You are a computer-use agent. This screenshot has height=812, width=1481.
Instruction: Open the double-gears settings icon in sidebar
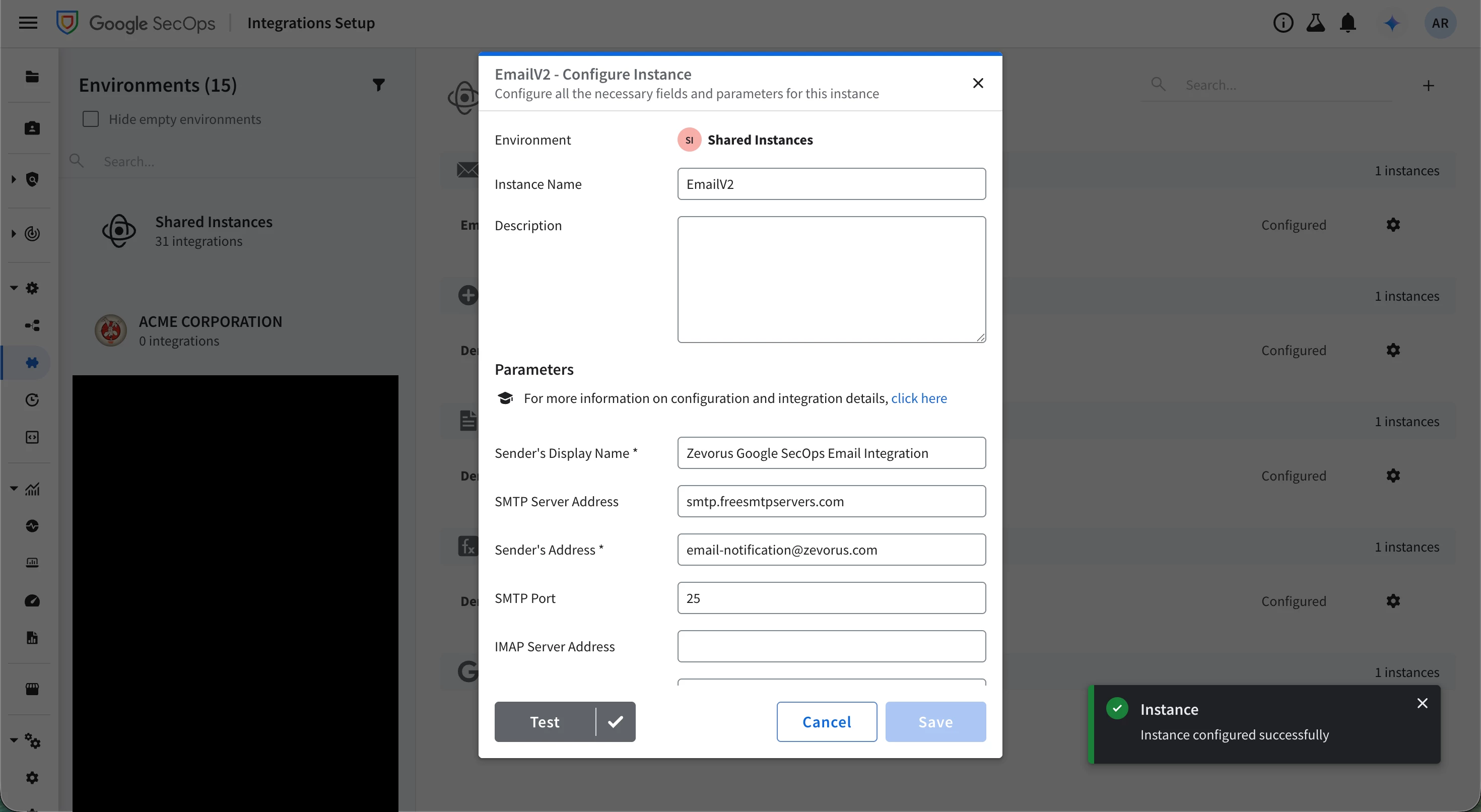click(32, 740)
